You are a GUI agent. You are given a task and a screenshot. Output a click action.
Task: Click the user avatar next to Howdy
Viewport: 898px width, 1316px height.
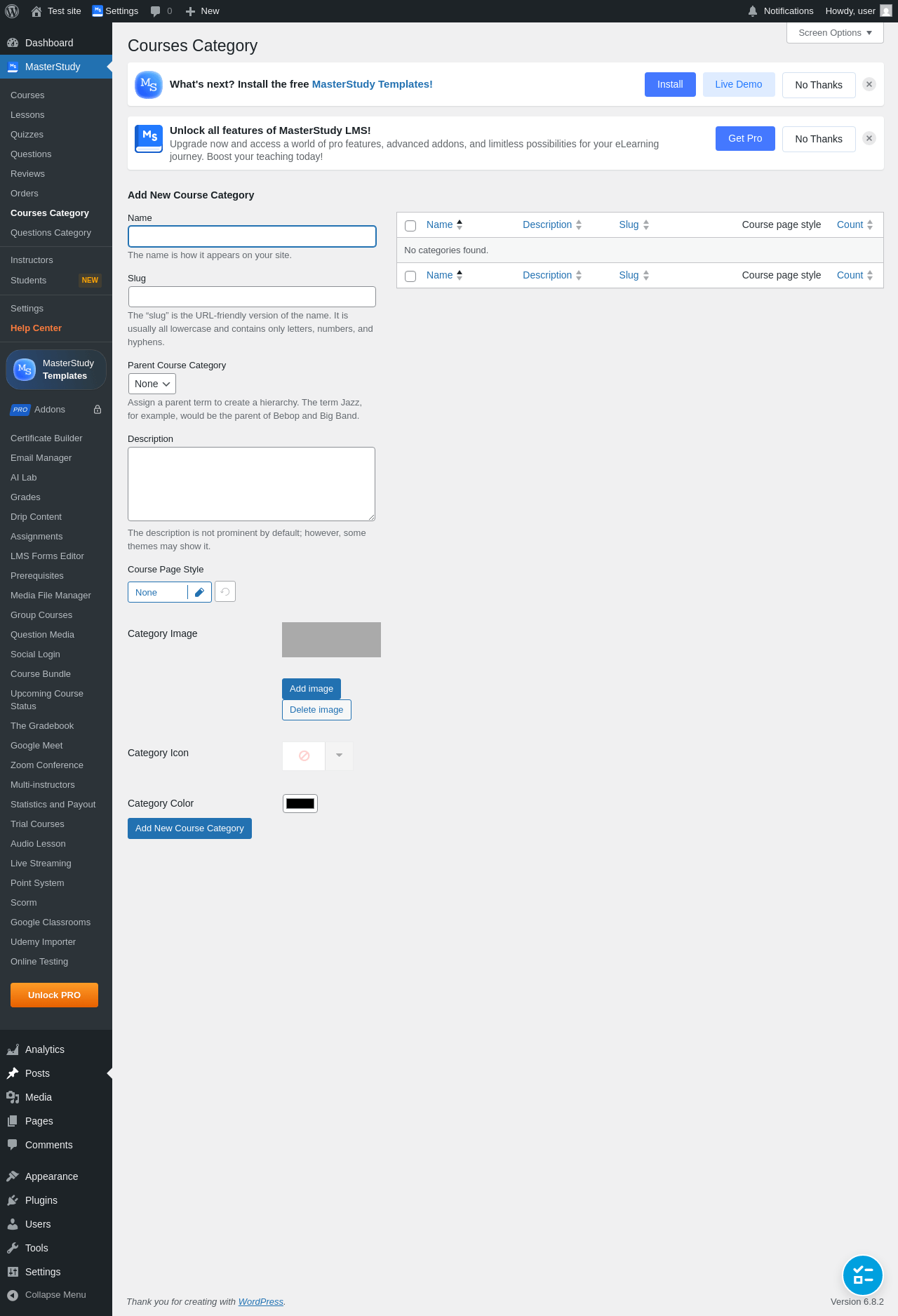pos(886,11)
